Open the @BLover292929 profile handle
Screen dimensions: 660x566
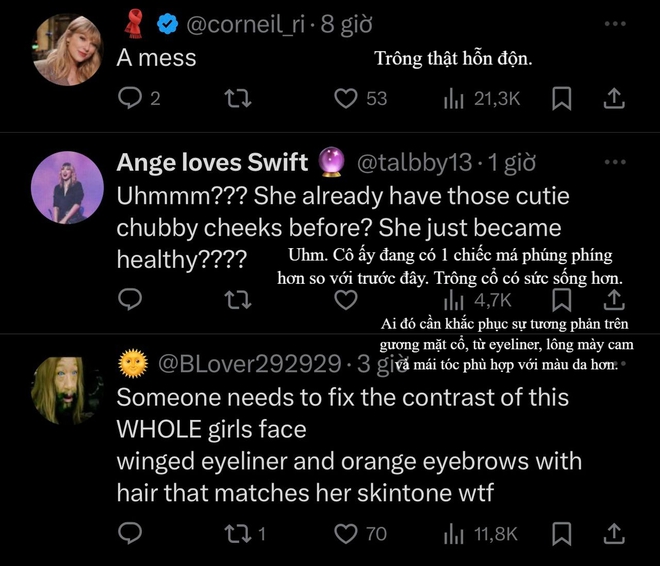(x=248, y=360)
